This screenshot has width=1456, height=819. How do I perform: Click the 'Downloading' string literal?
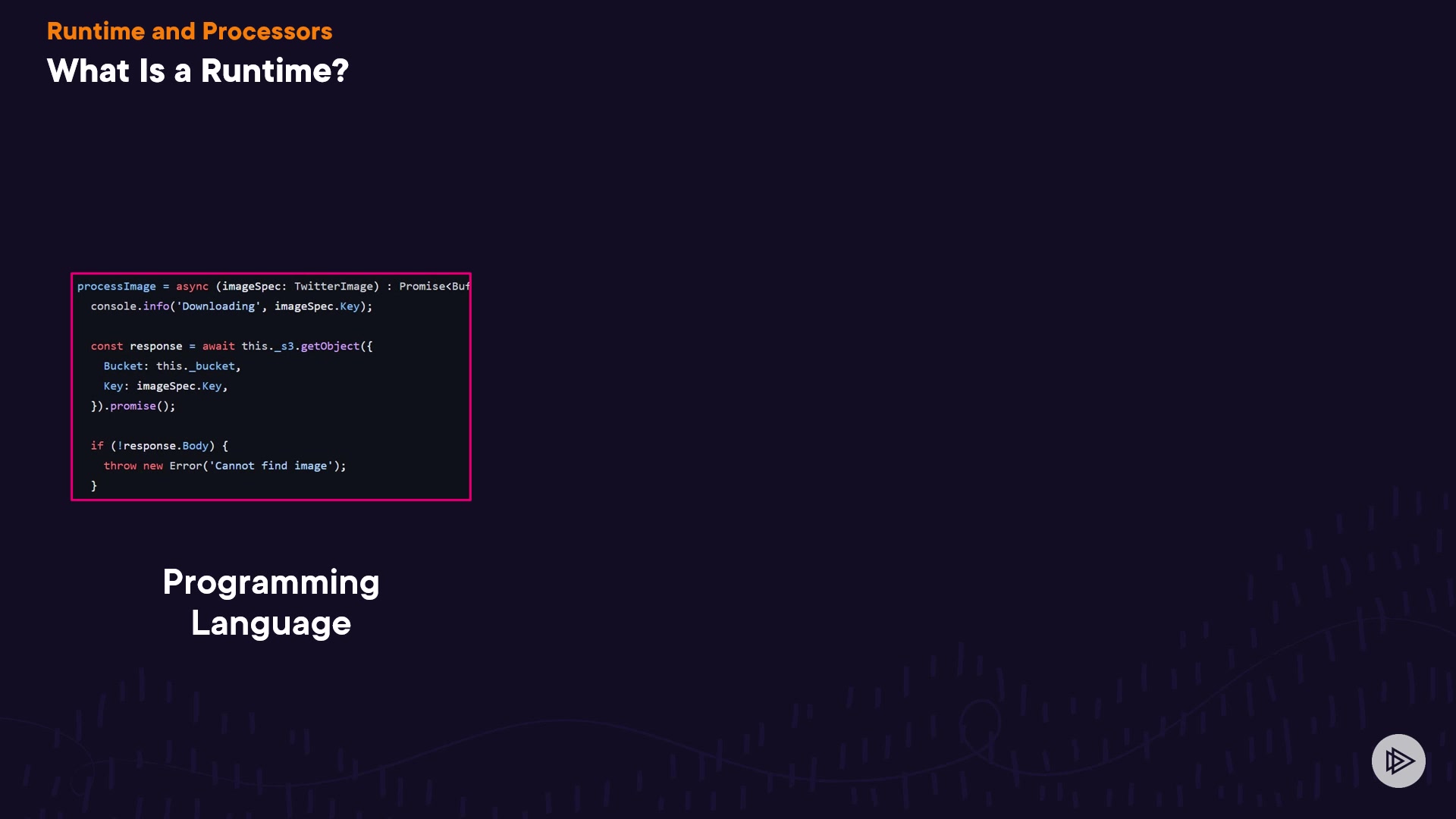coord(218,306)
